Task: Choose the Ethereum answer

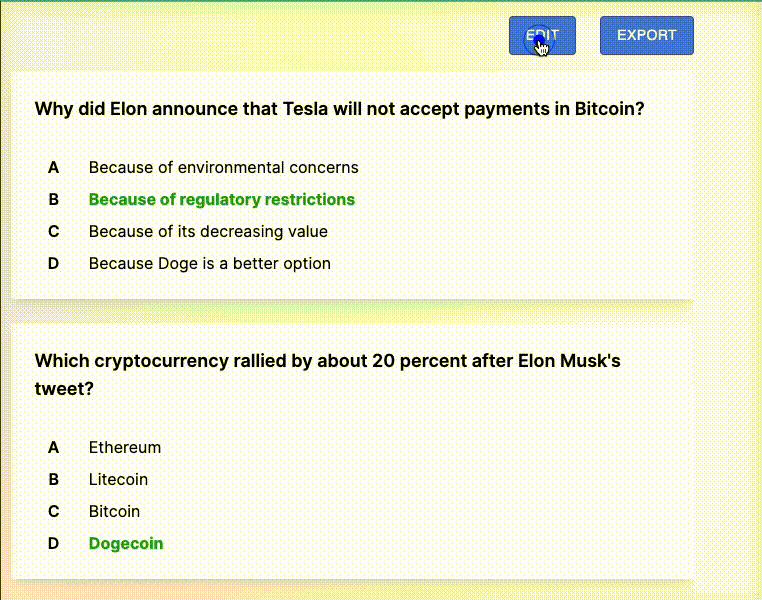Action: click(x=124, y=447)
